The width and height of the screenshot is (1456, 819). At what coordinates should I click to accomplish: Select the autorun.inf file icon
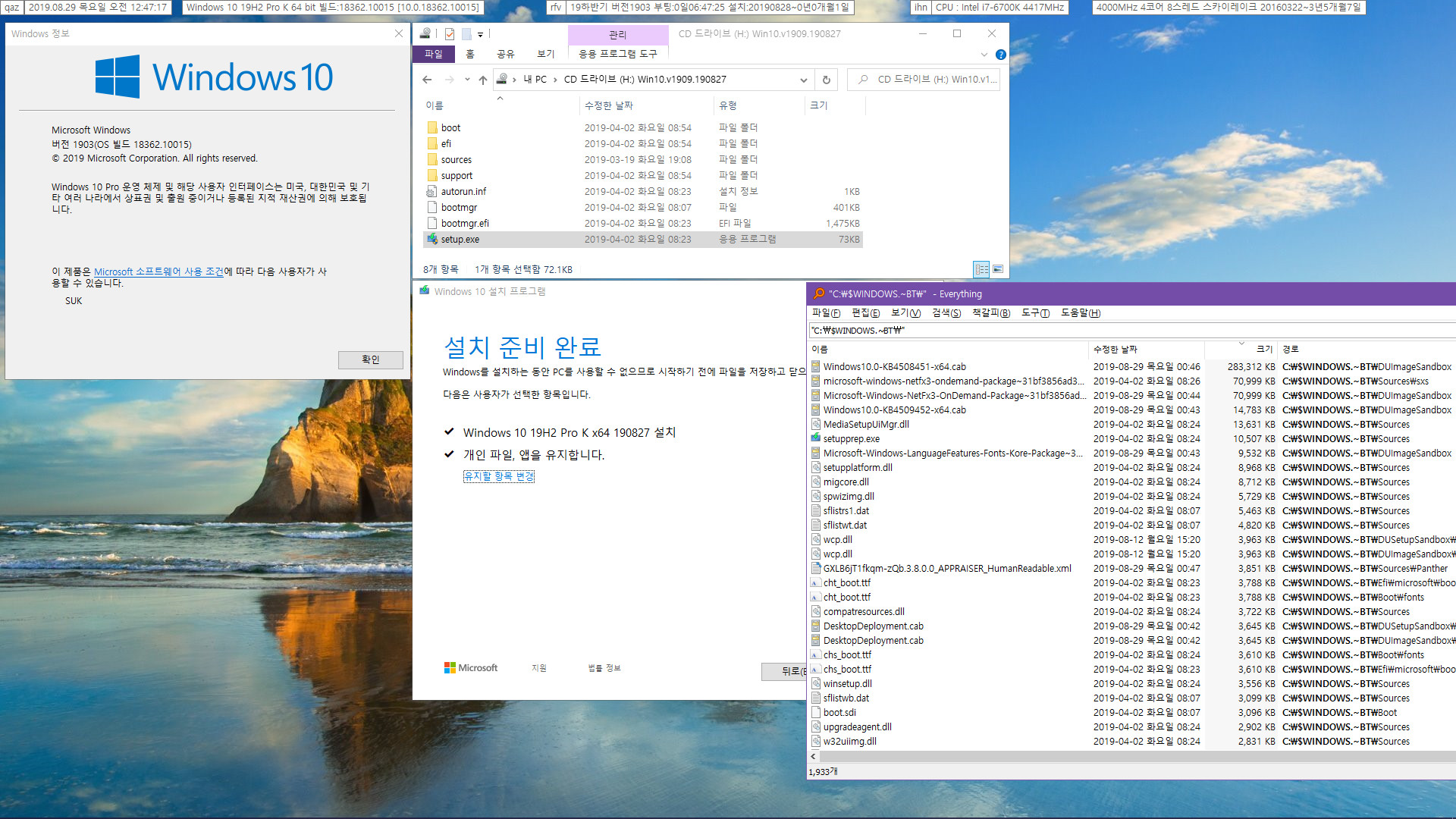coord(432,191)
